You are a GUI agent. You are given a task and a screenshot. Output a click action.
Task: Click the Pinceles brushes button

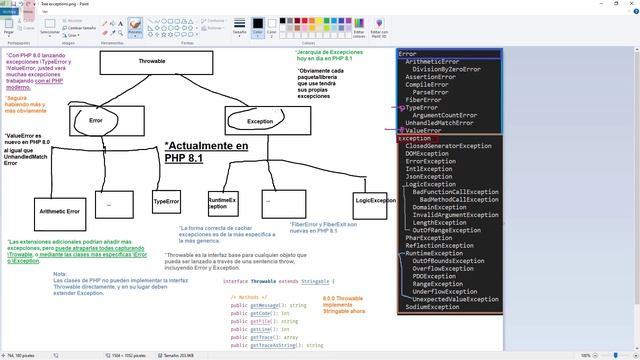pos(135,27)
